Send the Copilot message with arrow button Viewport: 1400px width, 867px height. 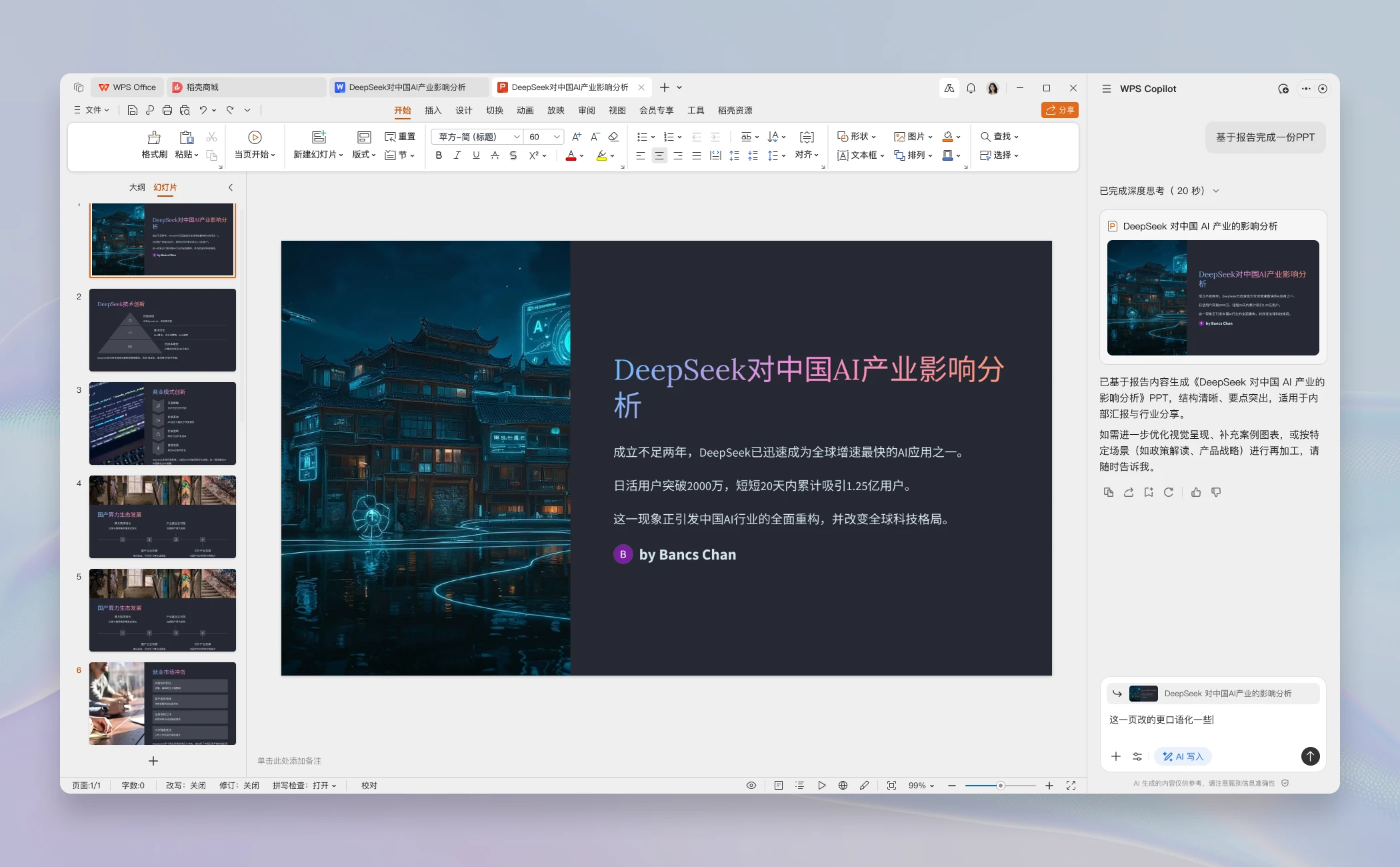pyautogui.click(x=1310, y=756)
